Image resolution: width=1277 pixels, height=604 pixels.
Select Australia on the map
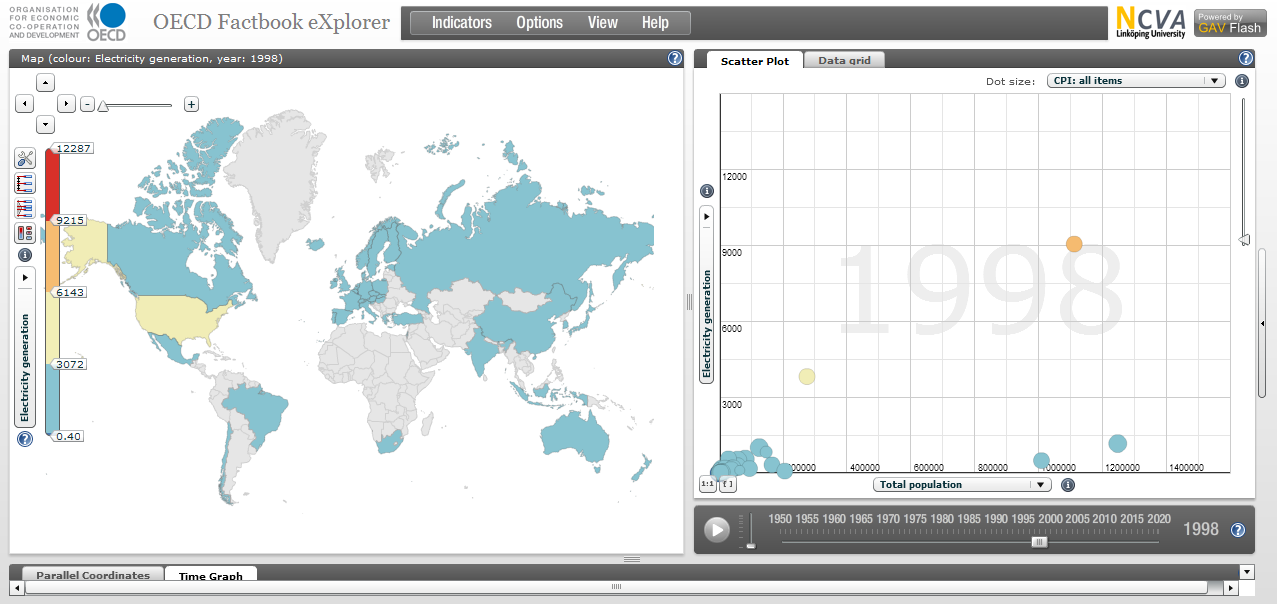(x=574, y=437)
